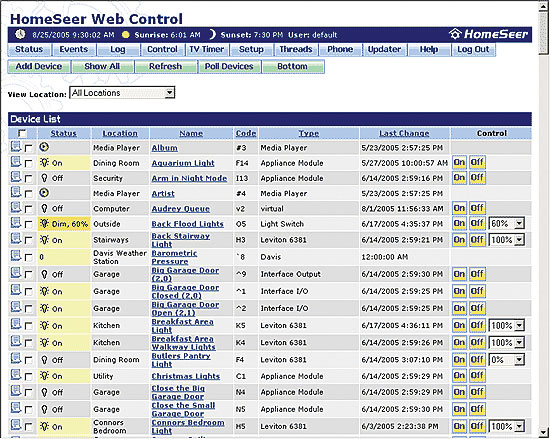Image resolution: width=550 pixels, height=439 pixels.
Task: Switch to the Log tab
Action: coord(118,49)
